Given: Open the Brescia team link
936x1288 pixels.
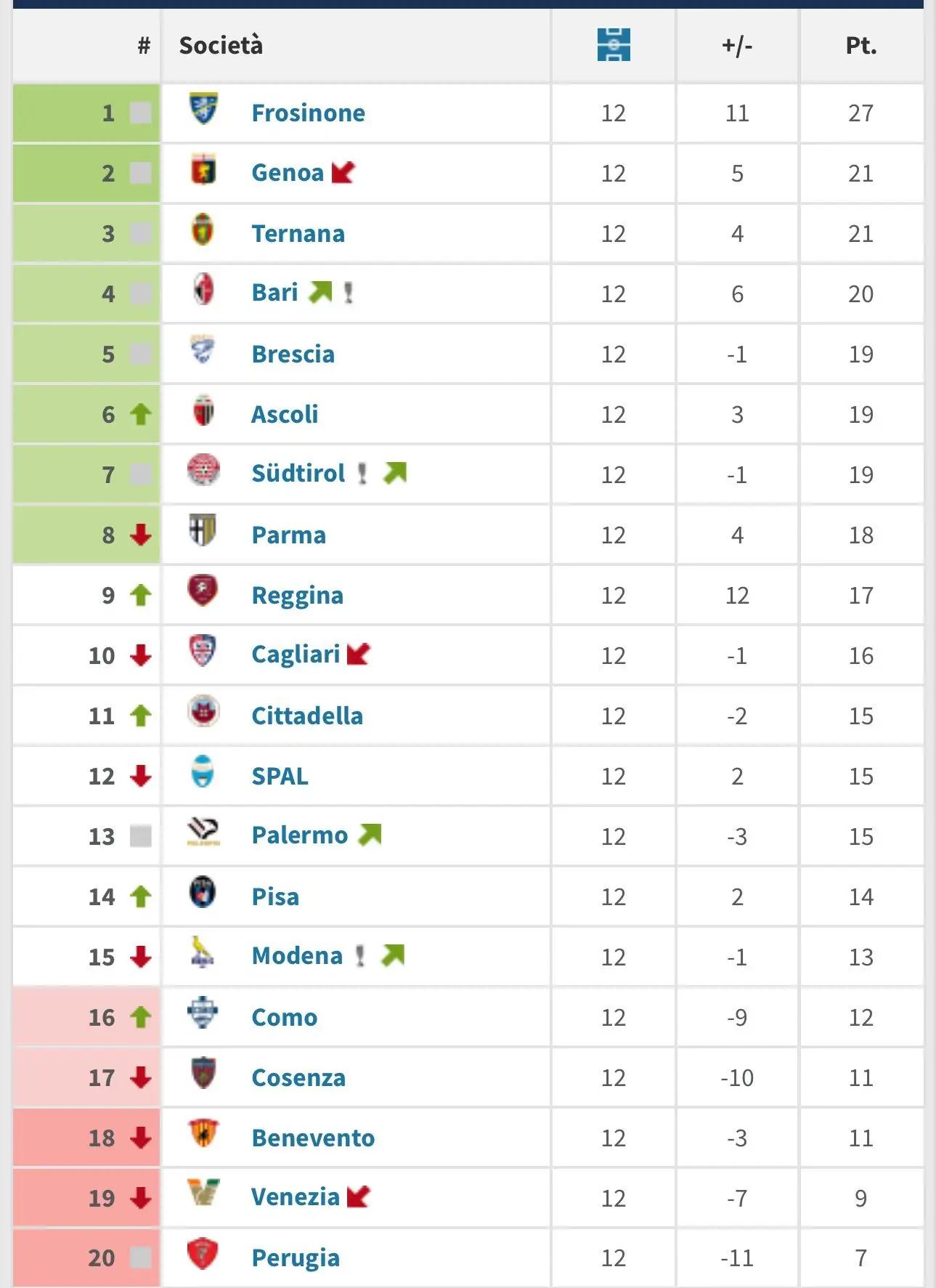Looking at the screenshot, I should 293,355.
